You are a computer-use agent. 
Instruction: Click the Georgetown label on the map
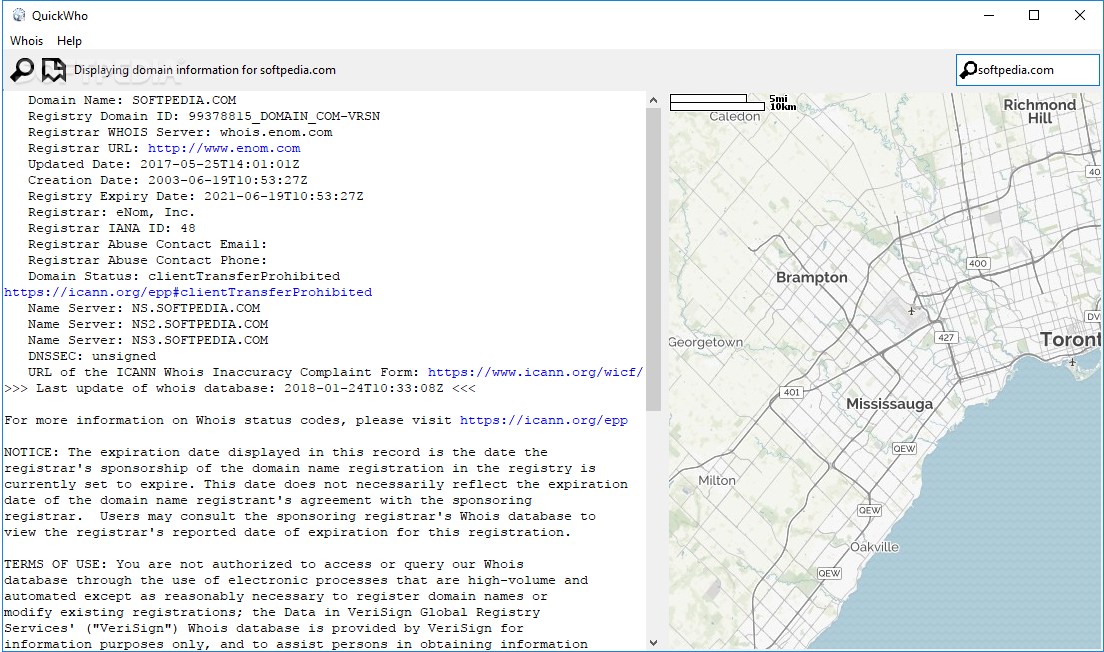tap(705, 342)
